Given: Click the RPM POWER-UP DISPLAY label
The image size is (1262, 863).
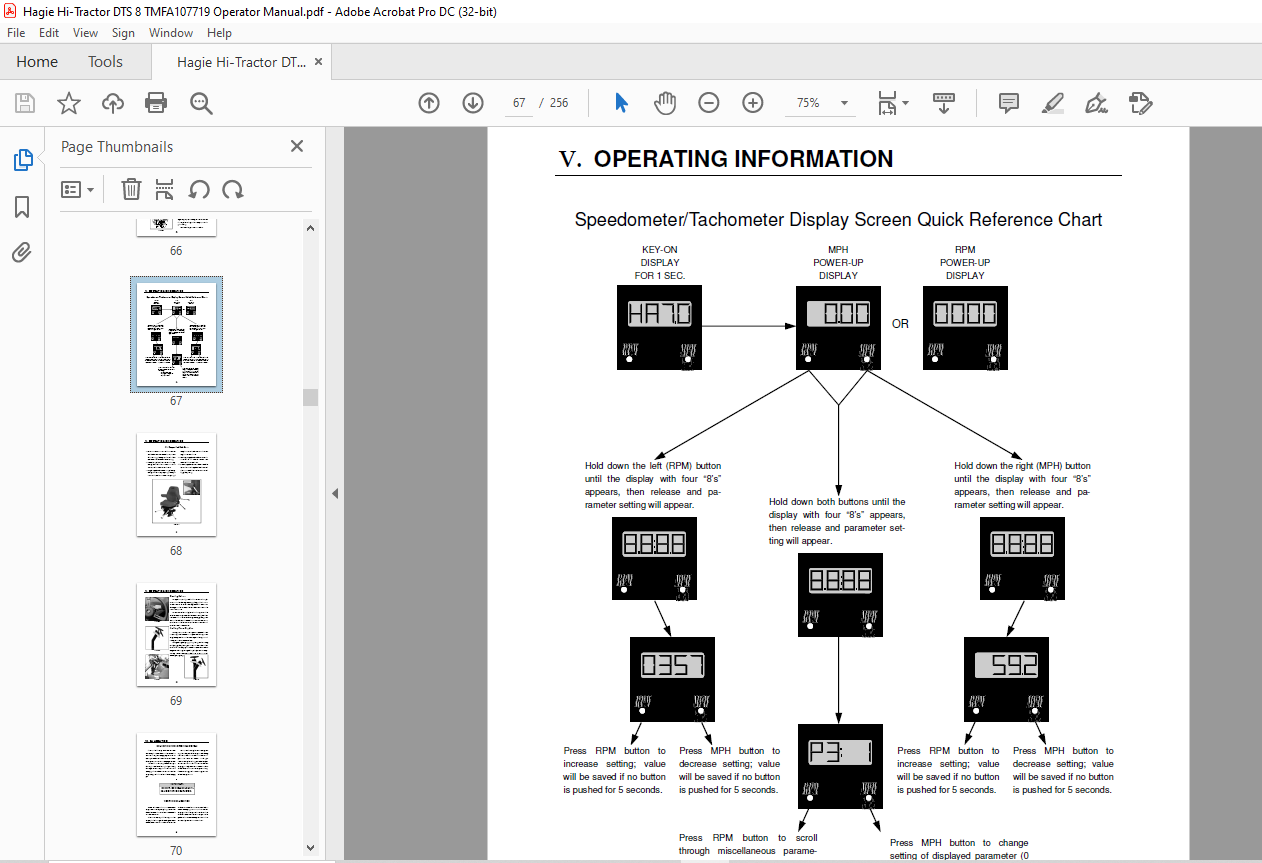Looking at the screenshot, I should [965, 262].
